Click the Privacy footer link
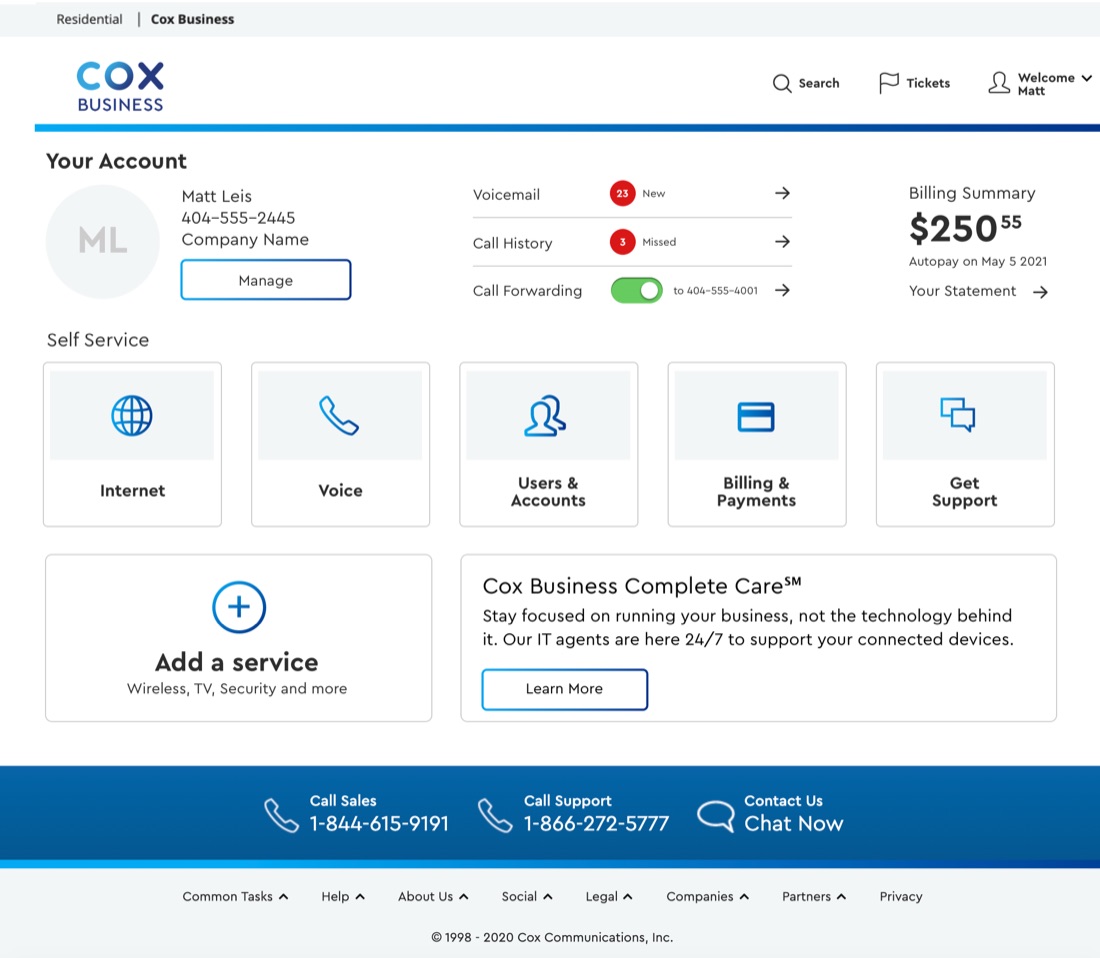1100x958 pixels. tap(901, 896)
